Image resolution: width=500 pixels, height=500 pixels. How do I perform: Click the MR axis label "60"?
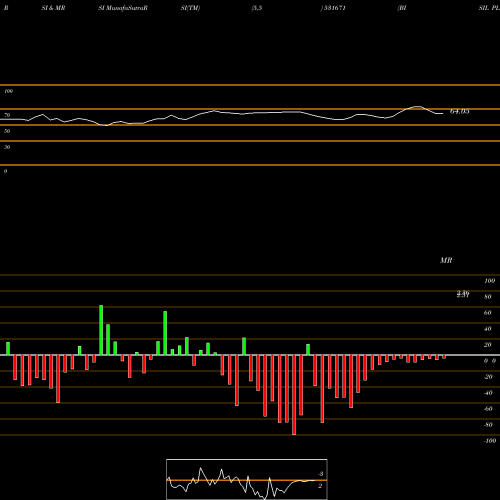488,313
